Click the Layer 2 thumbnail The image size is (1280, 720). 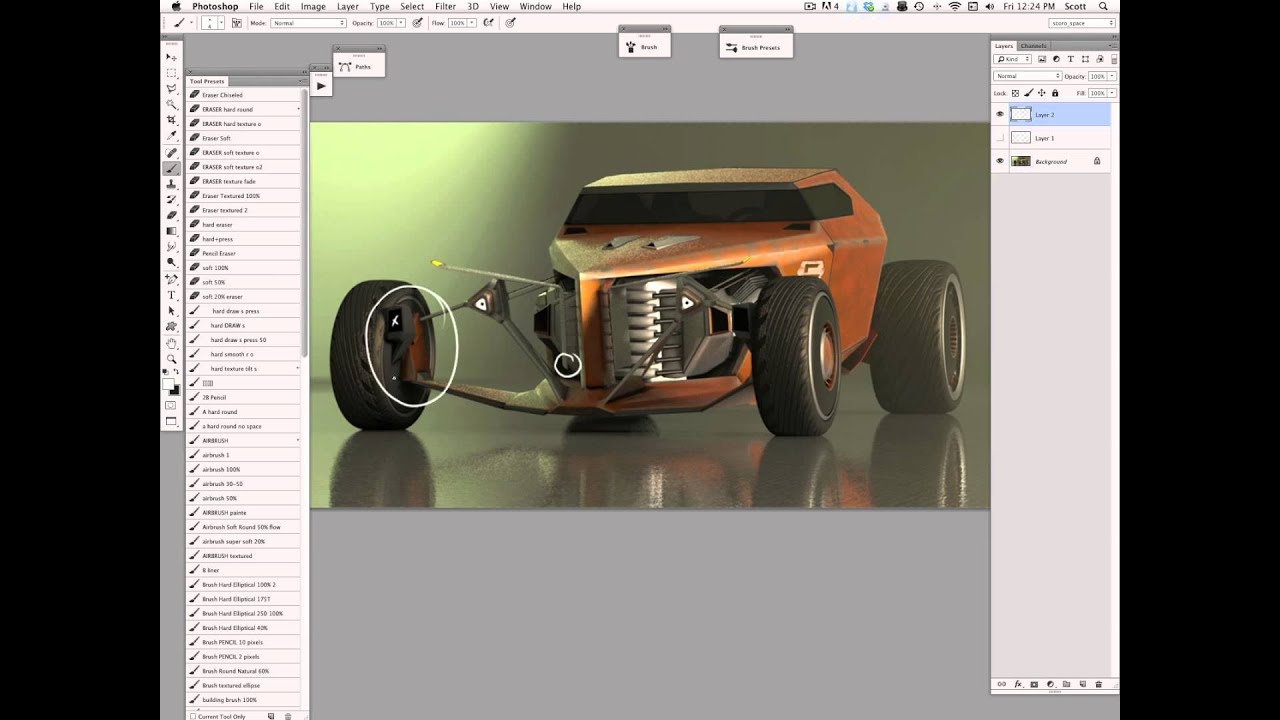click(1021, 114)
